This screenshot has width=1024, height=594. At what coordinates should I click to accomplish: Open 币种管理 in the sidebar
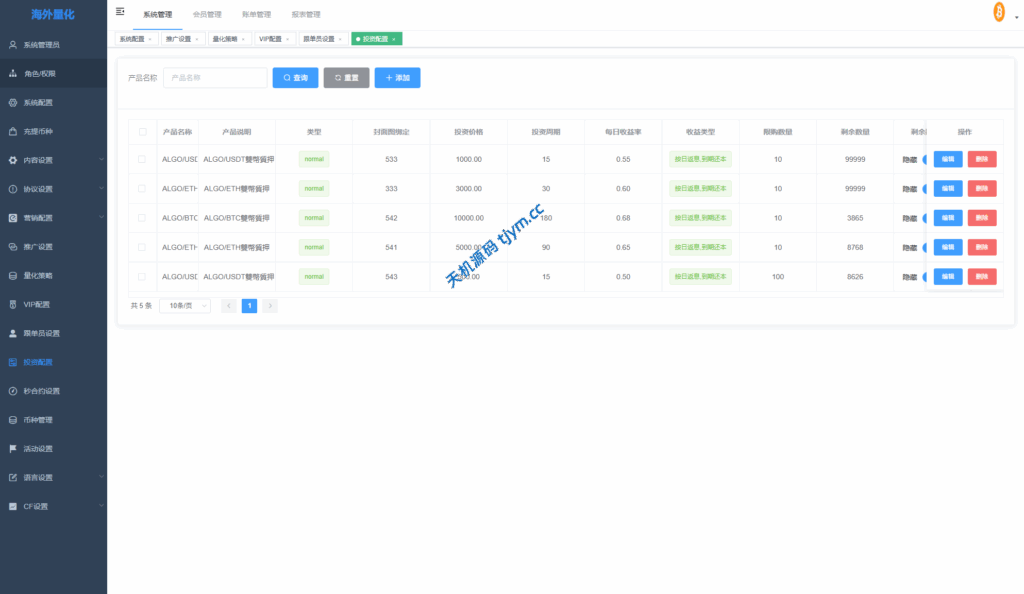tap(38, 420)
